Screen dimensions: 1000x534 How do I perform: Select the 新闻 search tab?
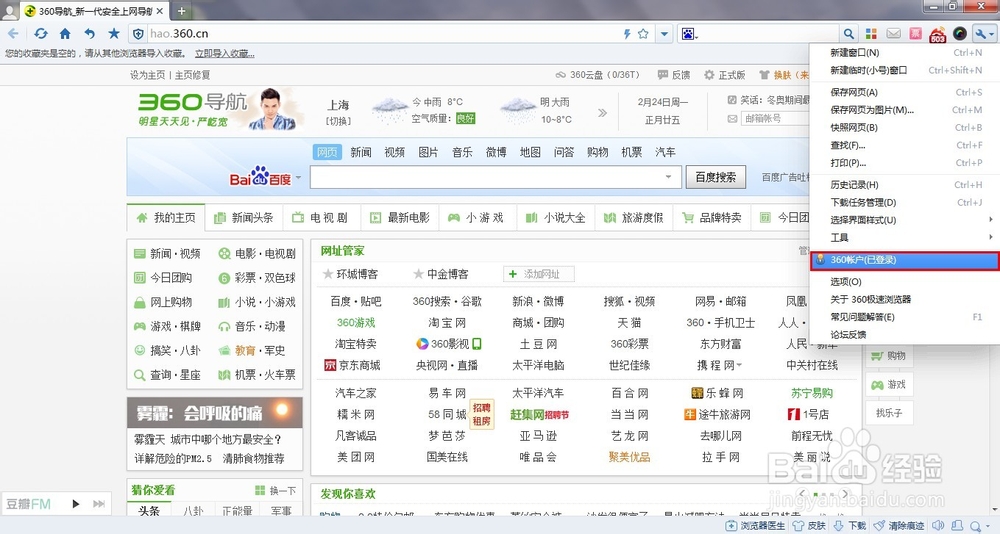361,152
